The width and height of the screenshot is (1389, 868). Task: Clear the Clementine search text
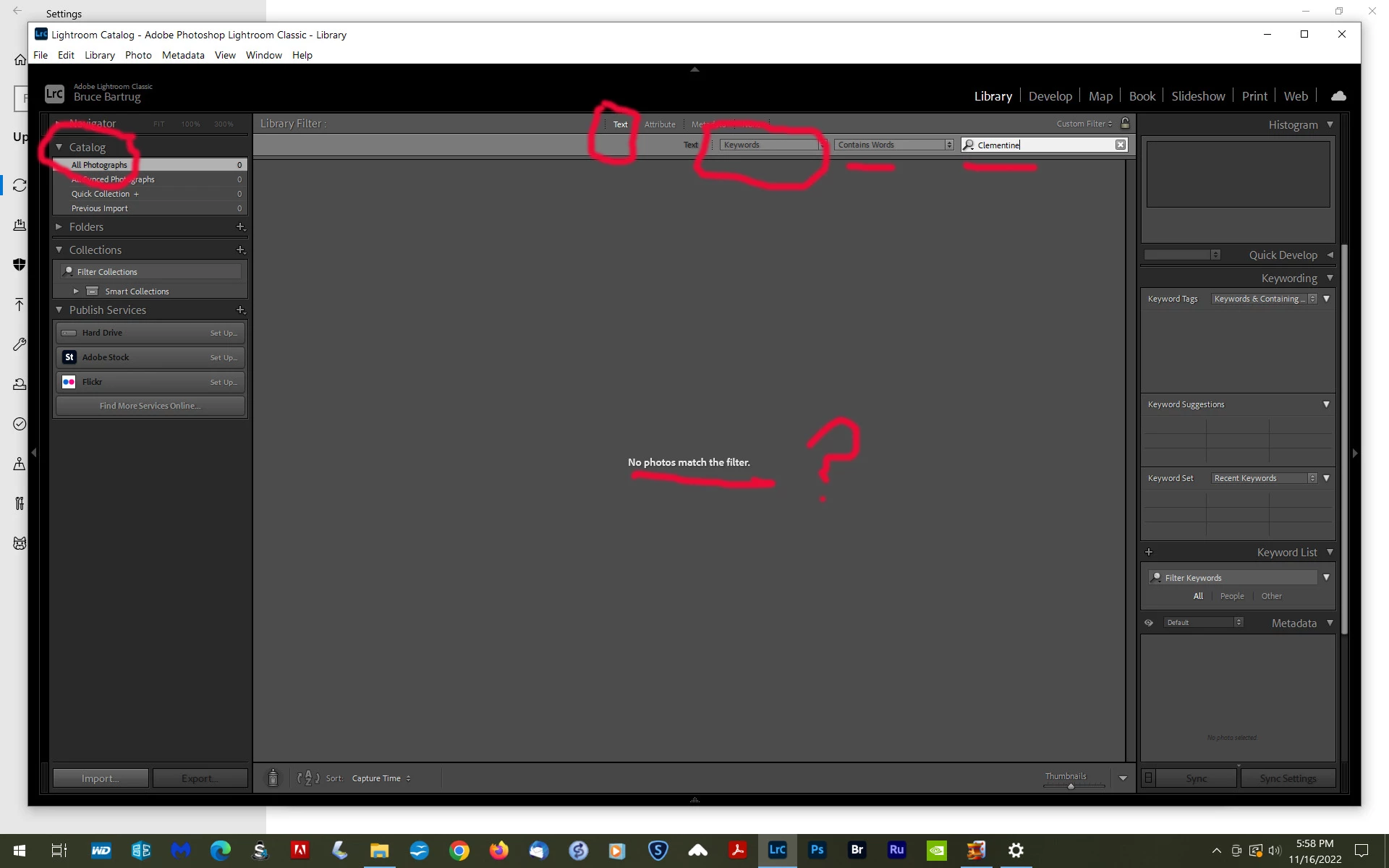click(x=1120, y=145)
